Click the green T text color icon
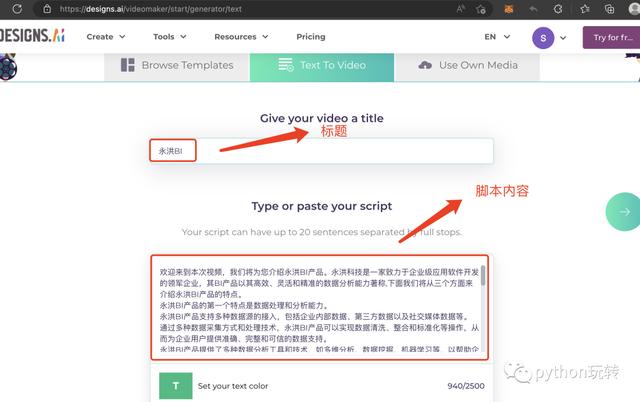This screenshot has height=402, width=640. coord(176,386)
